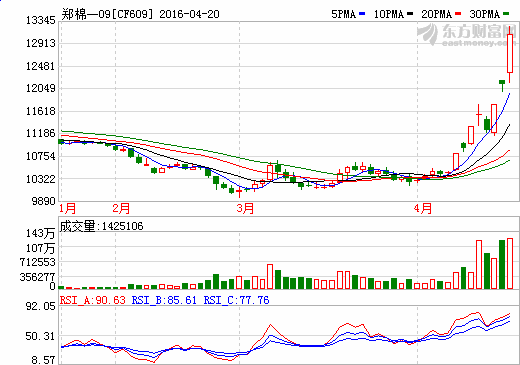Click the RSI_B:85.61 indicator label
The height and width of the screenshot is (365, 520).
(164, 300)
